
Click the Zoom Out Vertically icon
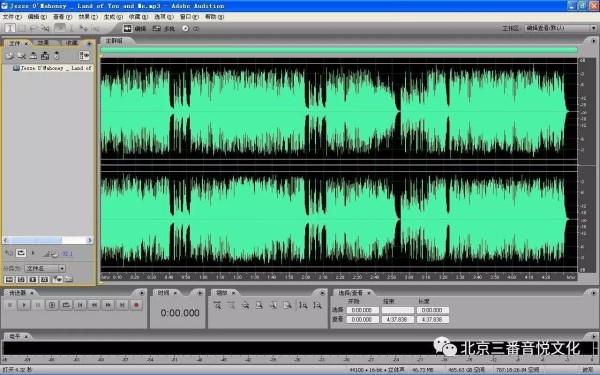[x=317, y=305]
